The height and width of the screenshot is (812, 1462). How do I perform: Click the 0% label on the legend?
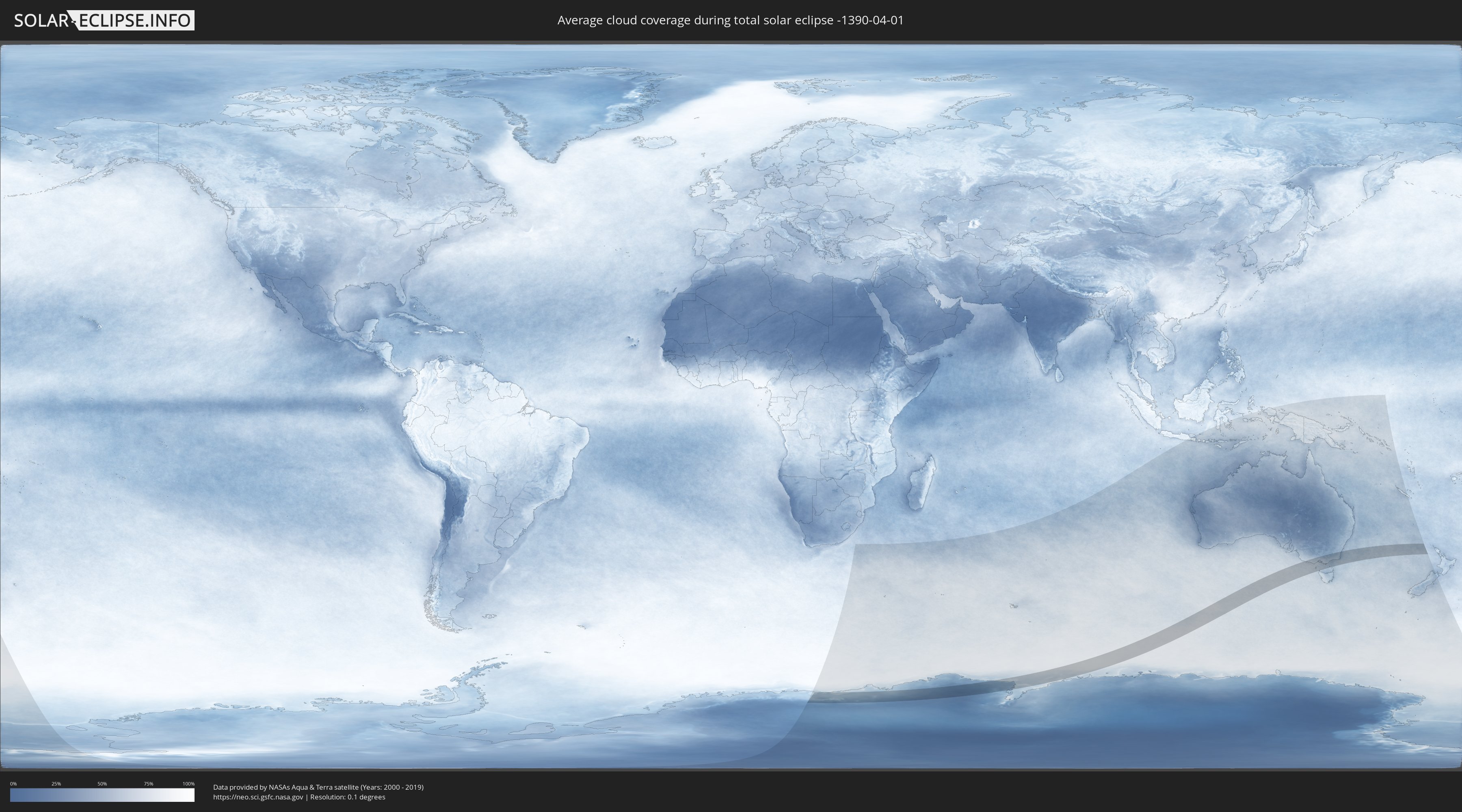[13, 784]
